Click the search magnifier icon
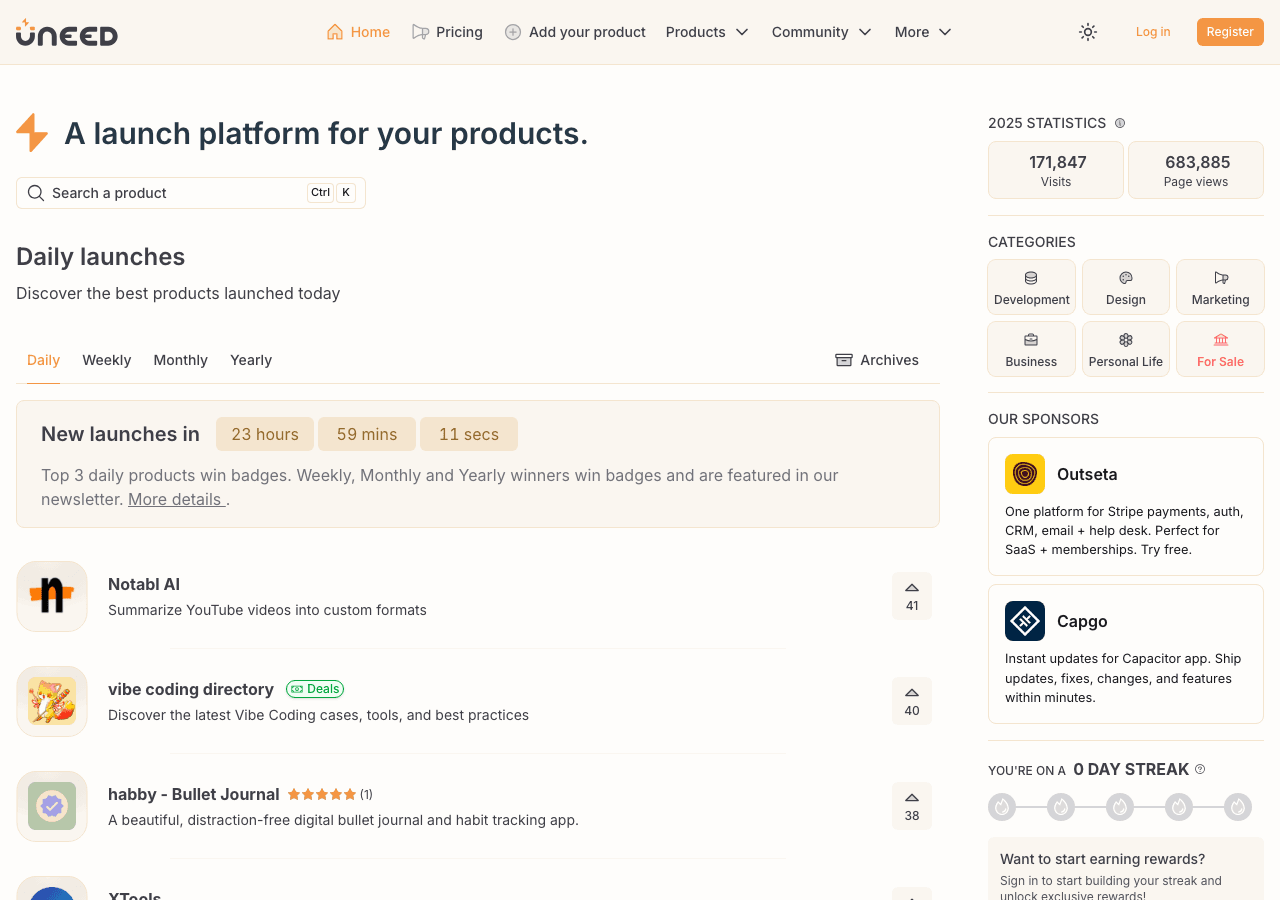The height and width of the screenshot is (900, 1280). 36,193
